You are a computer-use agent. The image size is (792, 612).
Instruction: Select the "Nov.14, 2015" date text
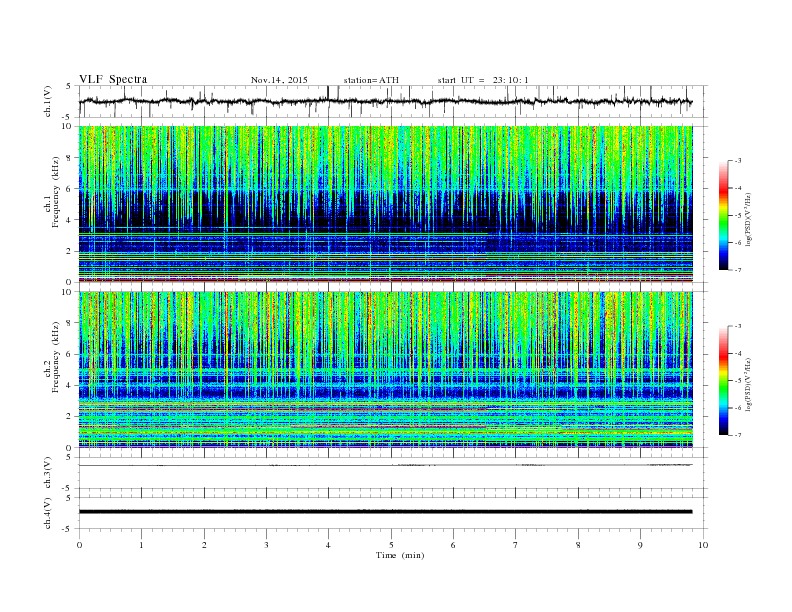pos(279,80)
